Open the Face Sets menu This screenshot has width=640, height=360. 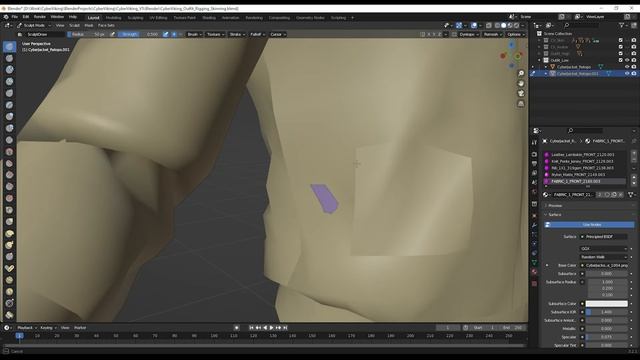pos(106,25)
